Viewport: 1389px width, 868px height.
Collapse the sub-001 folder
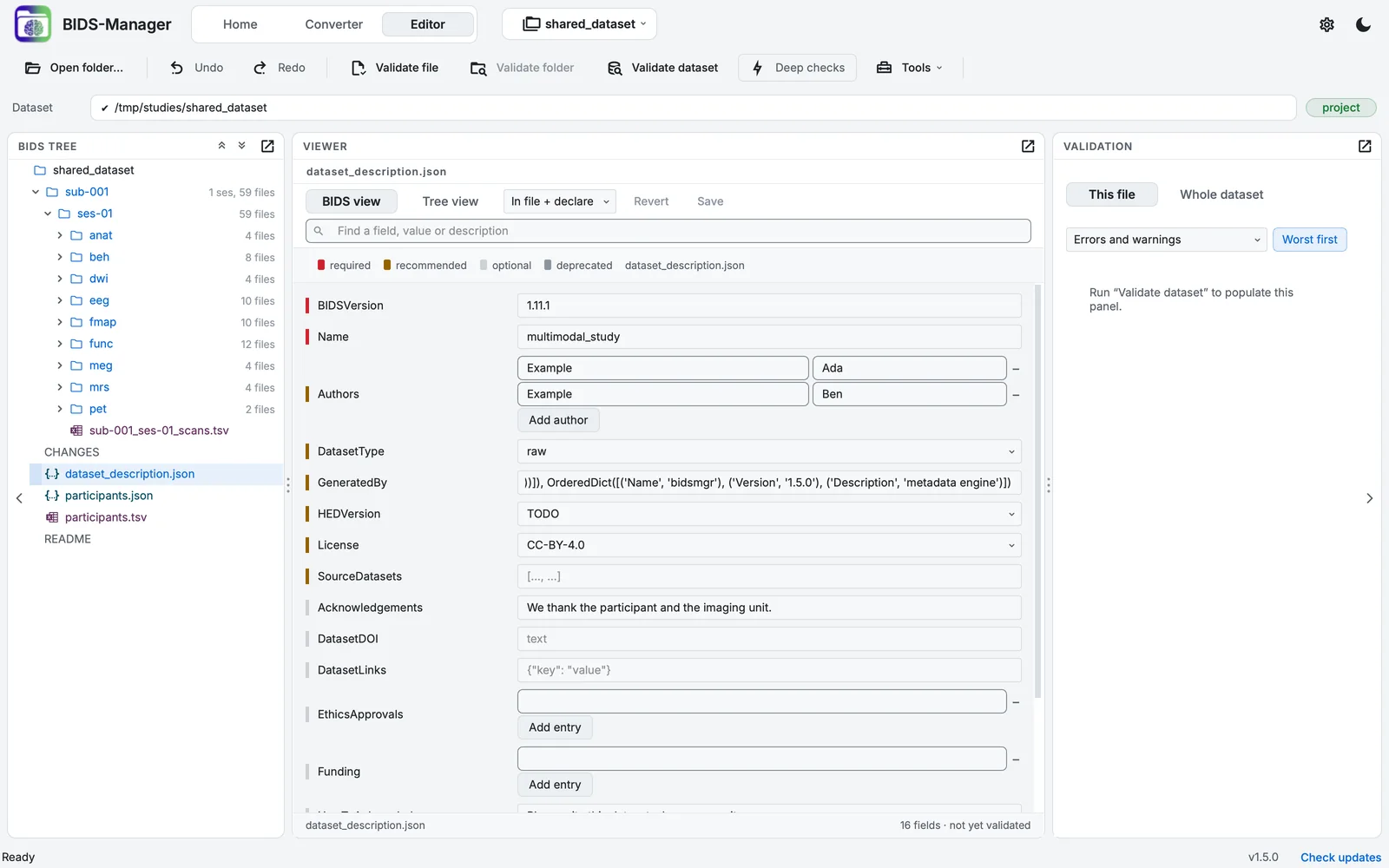tap(36, 192)
